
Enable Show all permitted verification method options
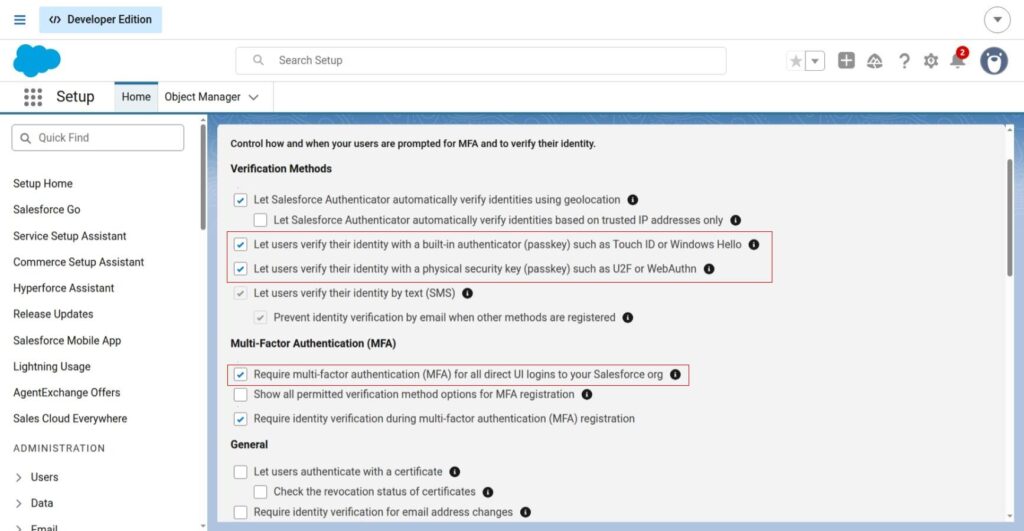point(240,394)
